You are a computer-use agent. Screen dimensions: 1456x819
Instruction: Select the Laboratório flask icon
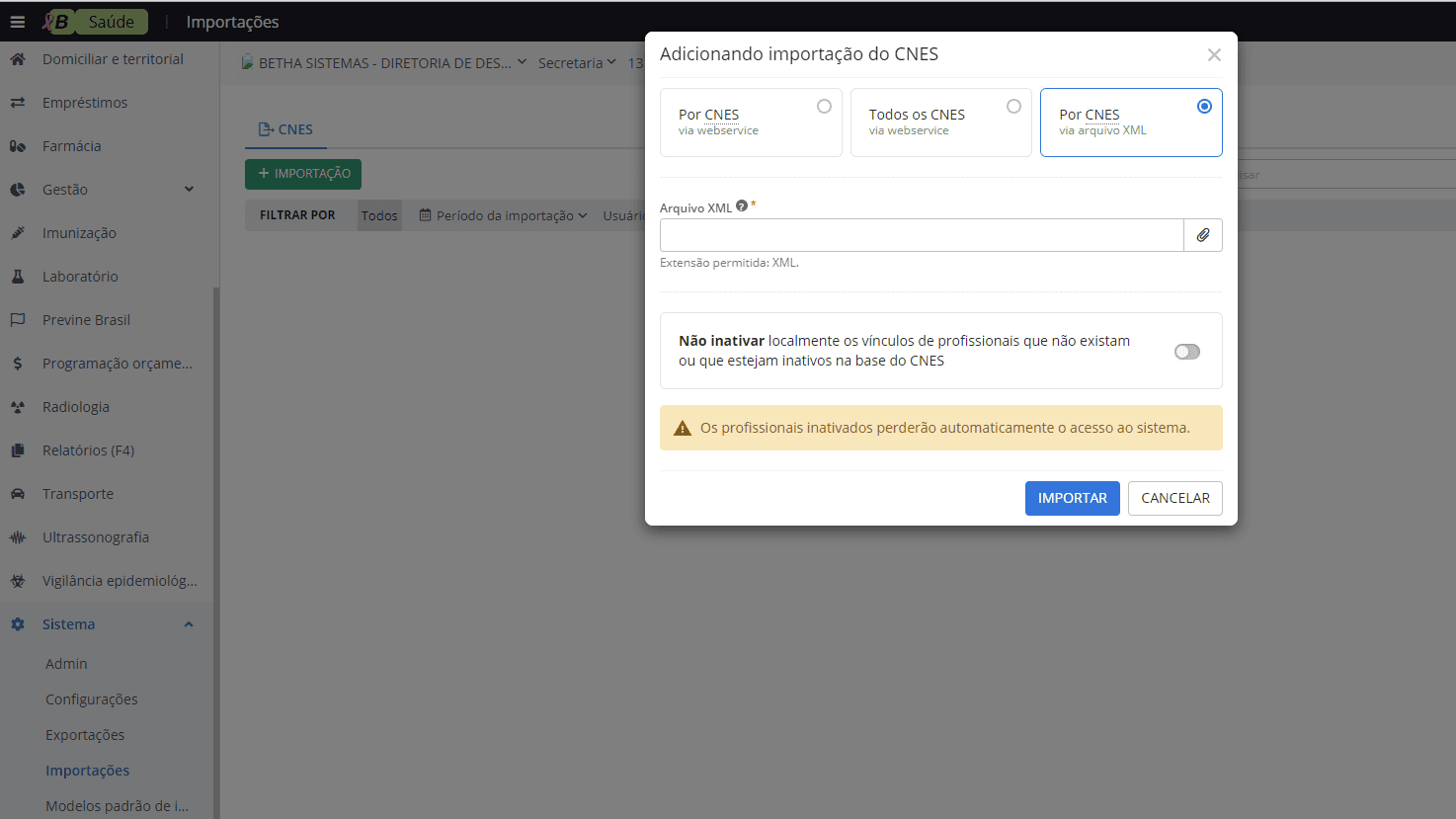(17, 276)
